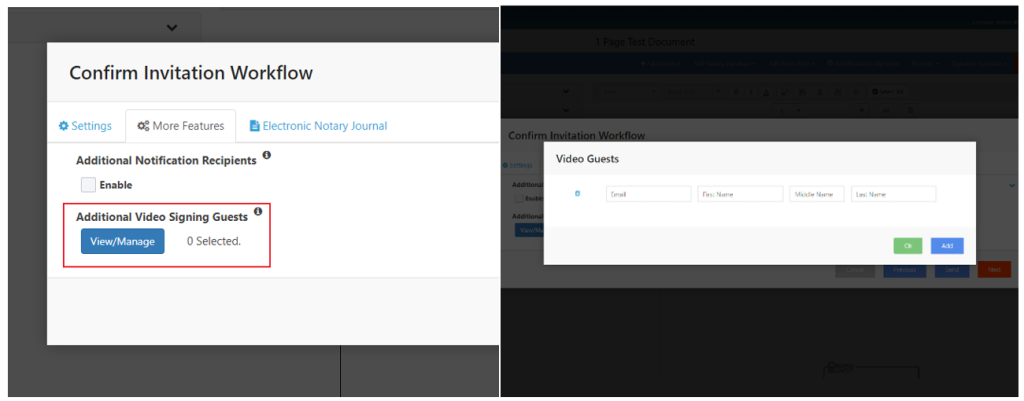The image size is (1024, 401).
Task: Click the Last Name input field
Action: pos(893,194)
